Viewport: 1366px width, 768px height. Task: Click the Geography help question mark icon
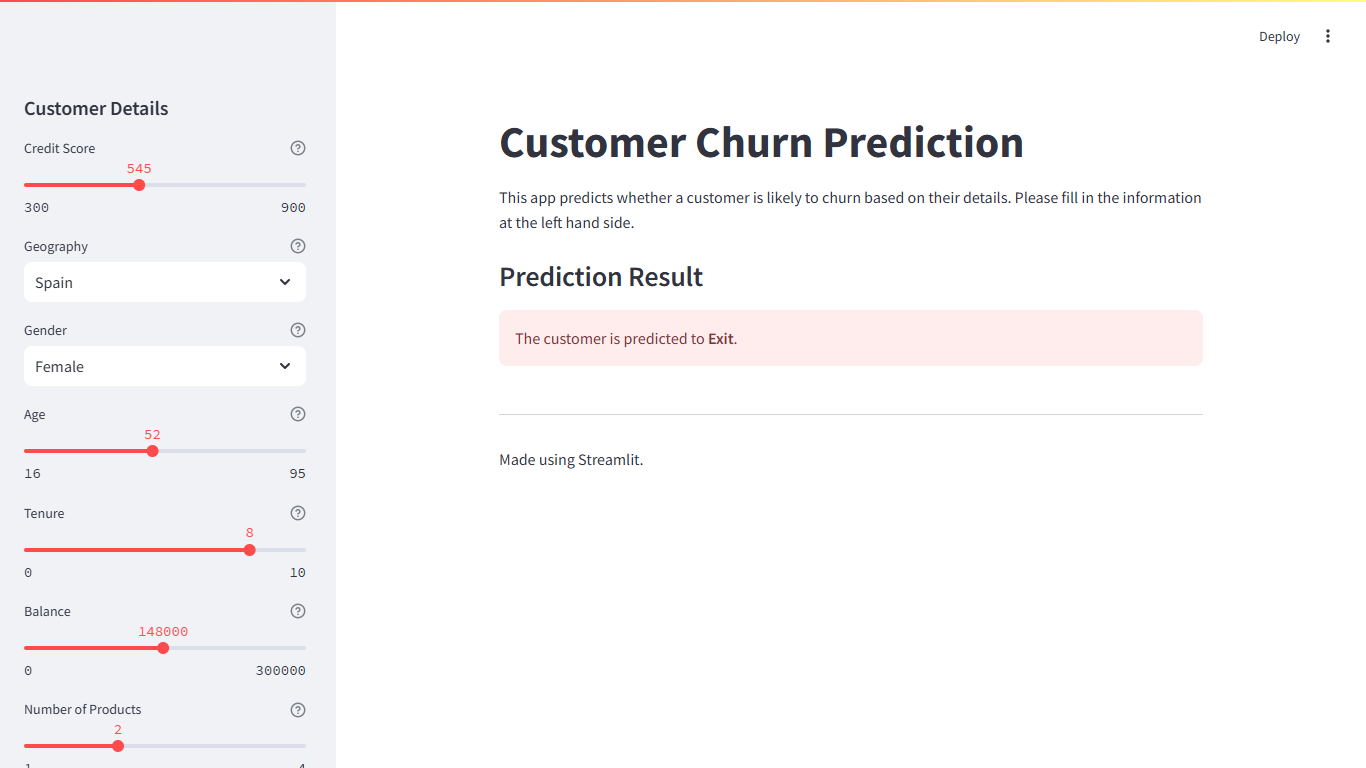click(298, 245)
